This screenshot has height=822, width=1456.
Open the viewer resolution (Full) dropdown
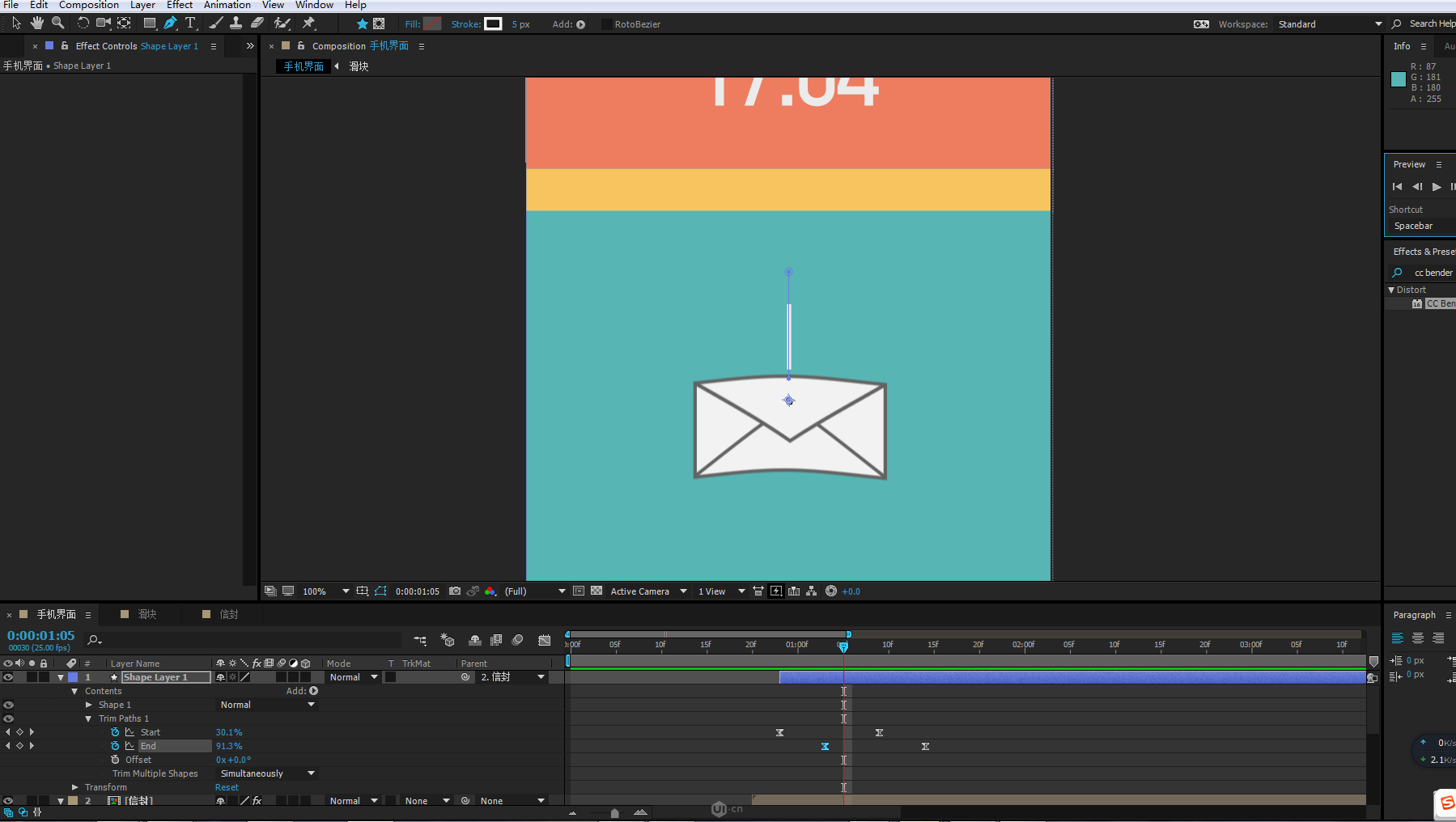[x=534, y=591]
